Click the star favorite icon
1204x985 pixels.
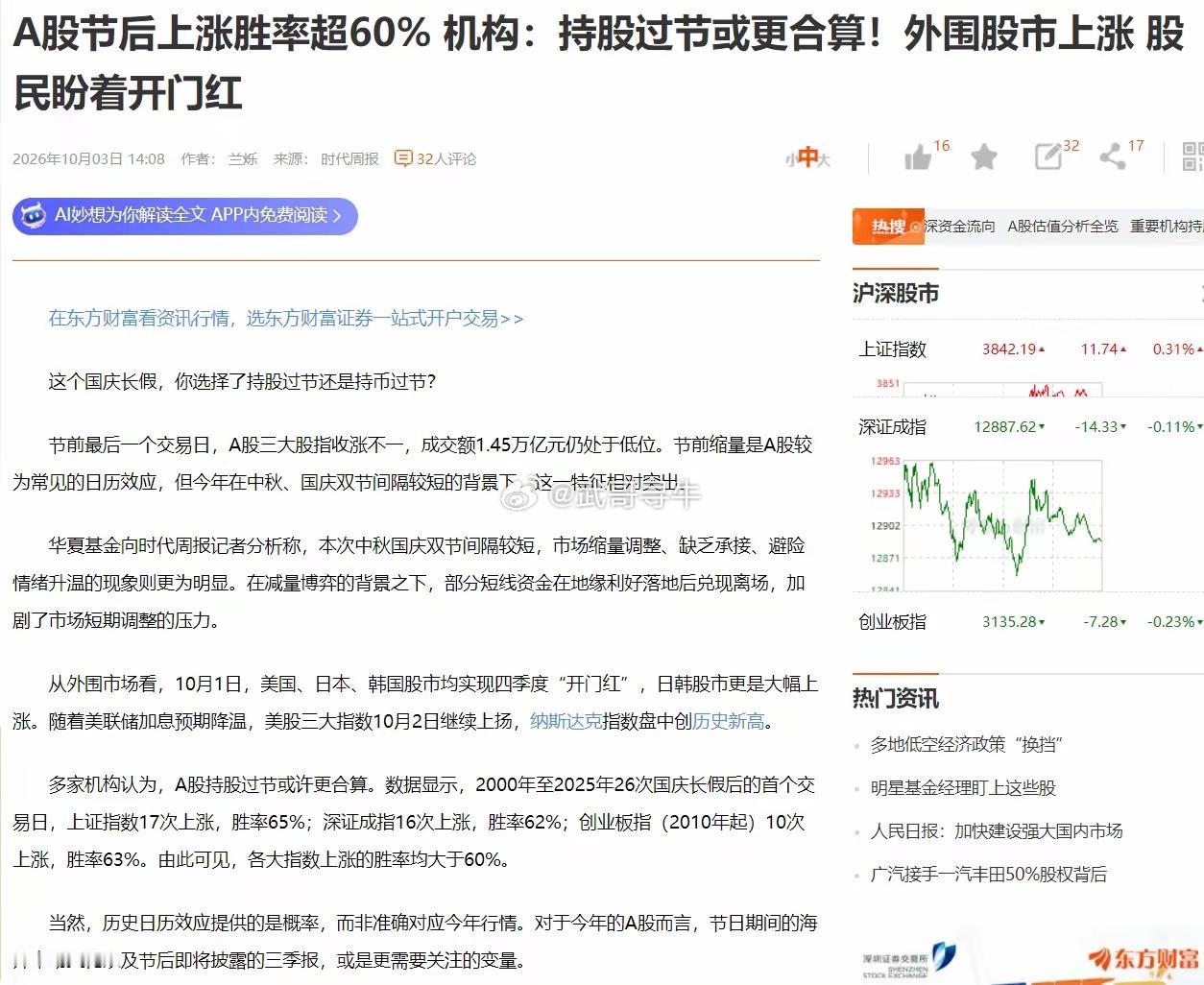click(x=984, y=156)
